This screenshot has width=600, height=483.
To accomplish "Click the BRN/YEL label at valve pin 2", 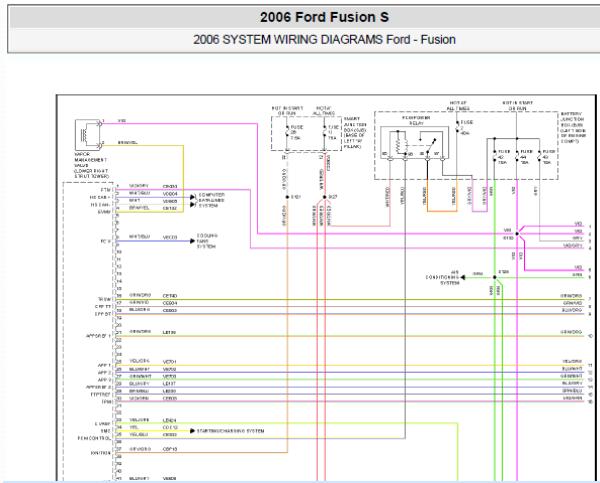I will click(127, 142).
